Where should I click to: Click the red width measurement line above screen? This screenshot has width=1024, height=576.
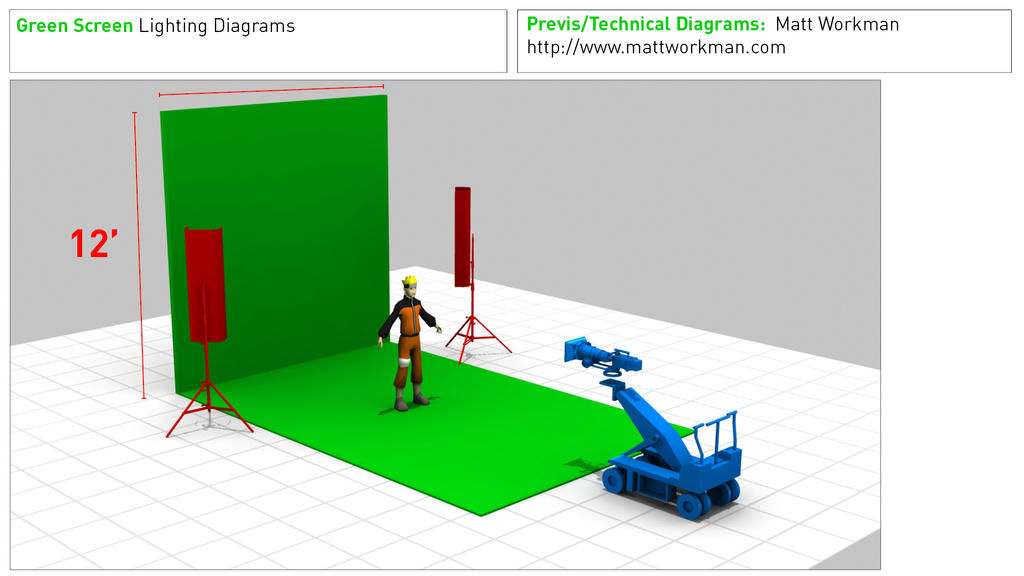(271, 90)
